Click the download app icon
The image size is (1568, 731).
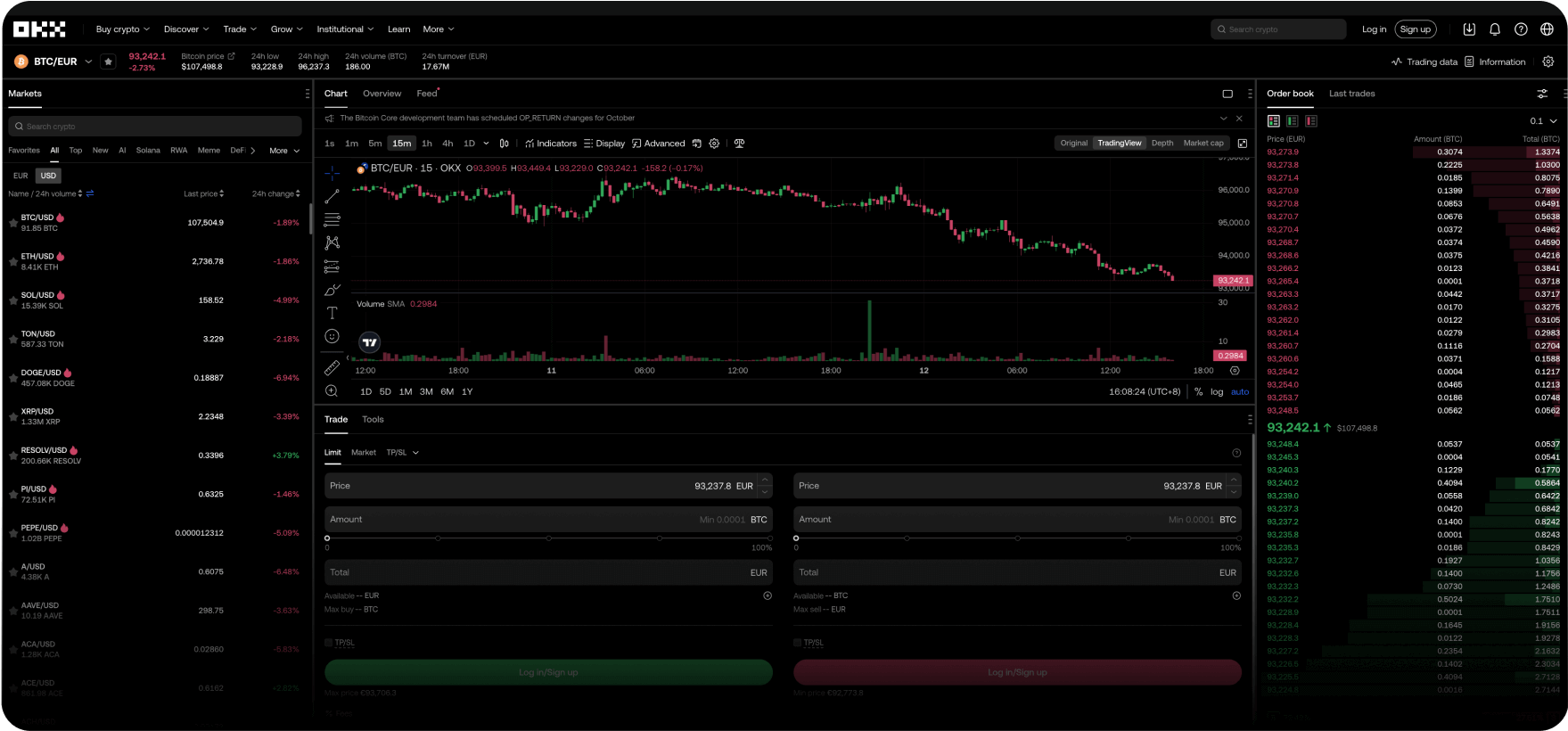click(1469, 29)
